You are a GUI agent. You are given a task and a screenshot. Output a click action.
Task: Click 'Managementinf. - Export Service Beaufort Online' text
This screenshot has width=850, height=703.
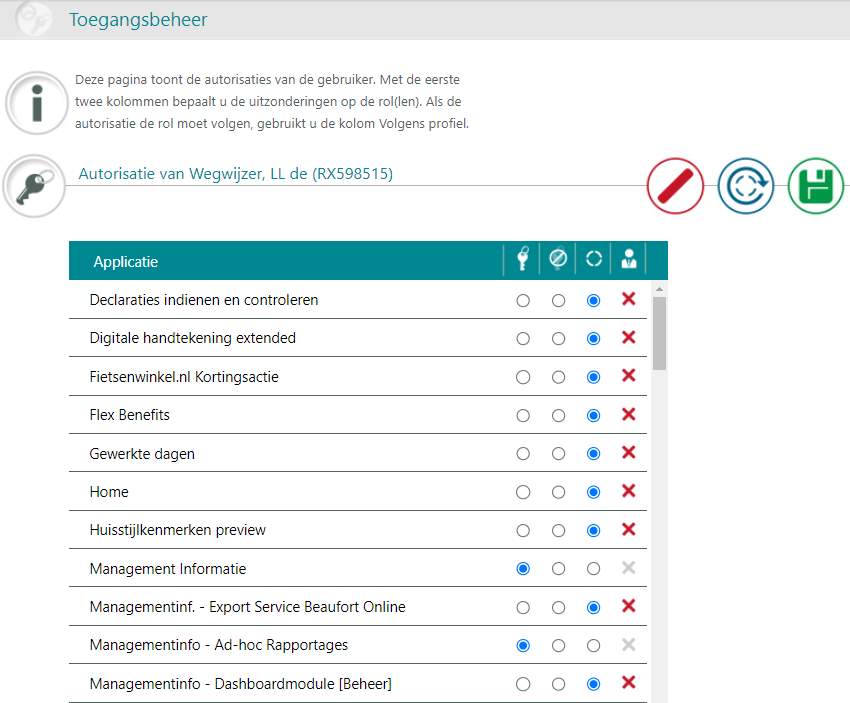tap(247, 607)
